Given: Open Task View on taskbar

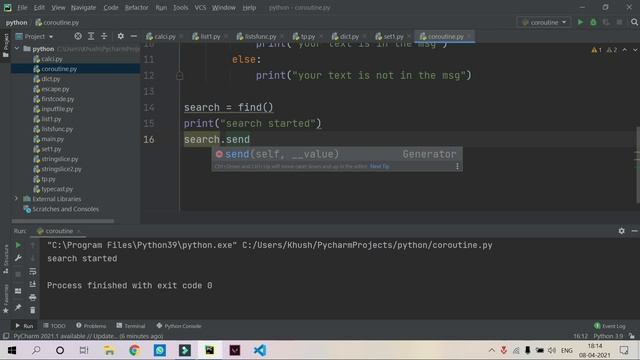Looking at the screenshot, I should coord(84,350).
